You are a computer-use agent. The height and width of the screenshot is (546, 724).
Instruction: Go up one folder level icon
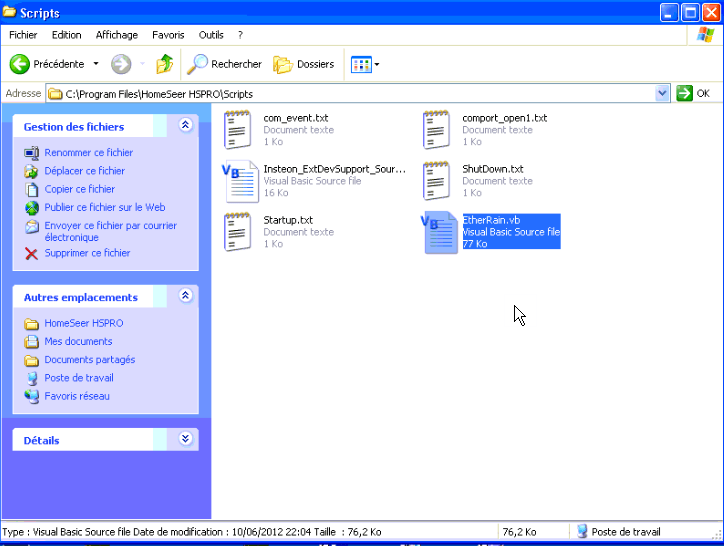[x=164, y=64]
